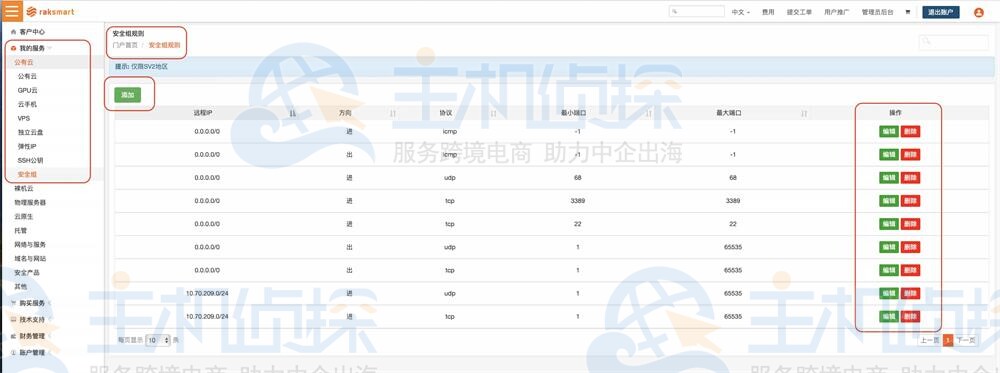Sort table by 协议 column arrows
1000x373 pixels.
[493, 113]
